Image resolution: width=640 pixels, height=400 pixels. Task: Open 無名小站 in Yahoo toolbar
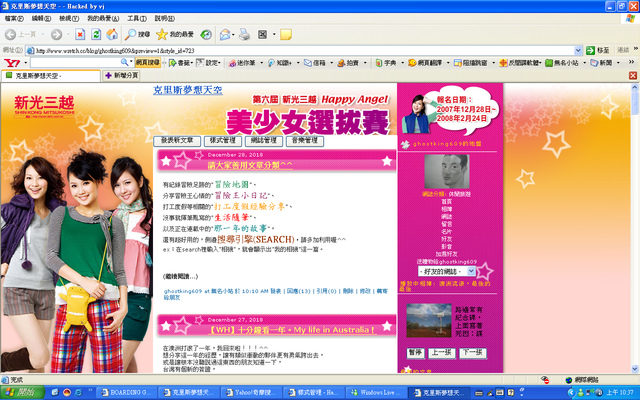562,63
